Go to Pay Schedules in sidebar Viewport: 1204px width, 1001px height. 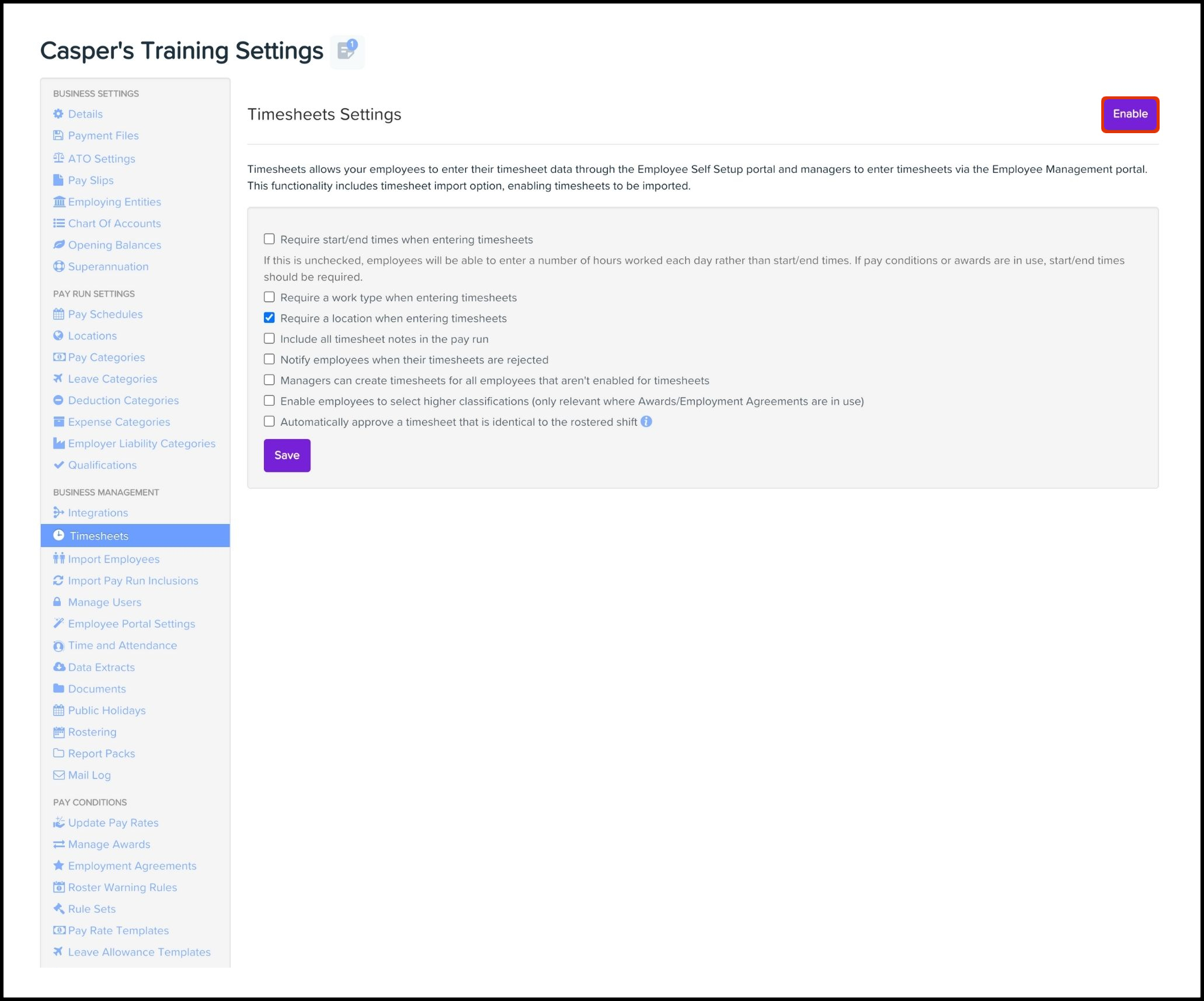[x=105, y=314]
